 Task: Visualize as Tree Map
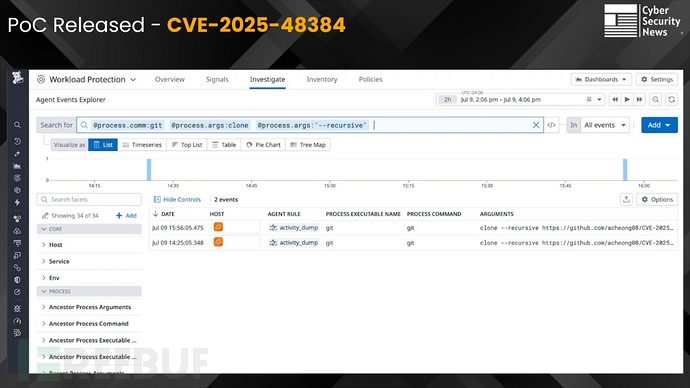(308, 145)
